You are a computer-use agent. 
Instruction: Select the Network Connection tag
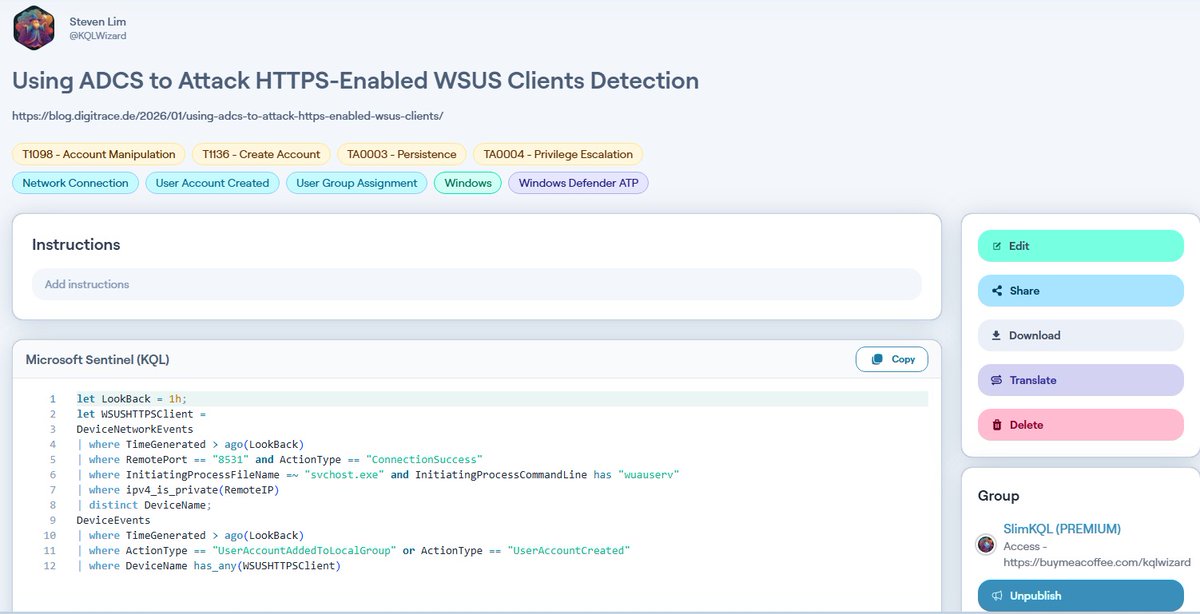[76, 183]
